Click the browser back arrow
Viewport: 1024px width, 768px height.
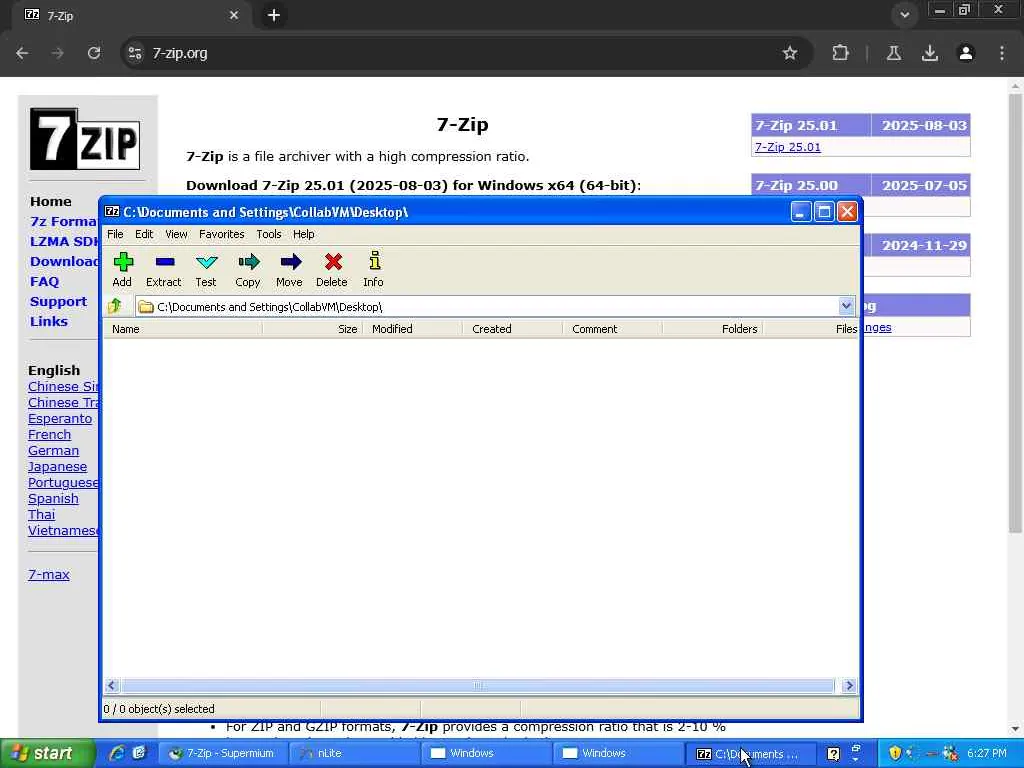tap(22, 53)
